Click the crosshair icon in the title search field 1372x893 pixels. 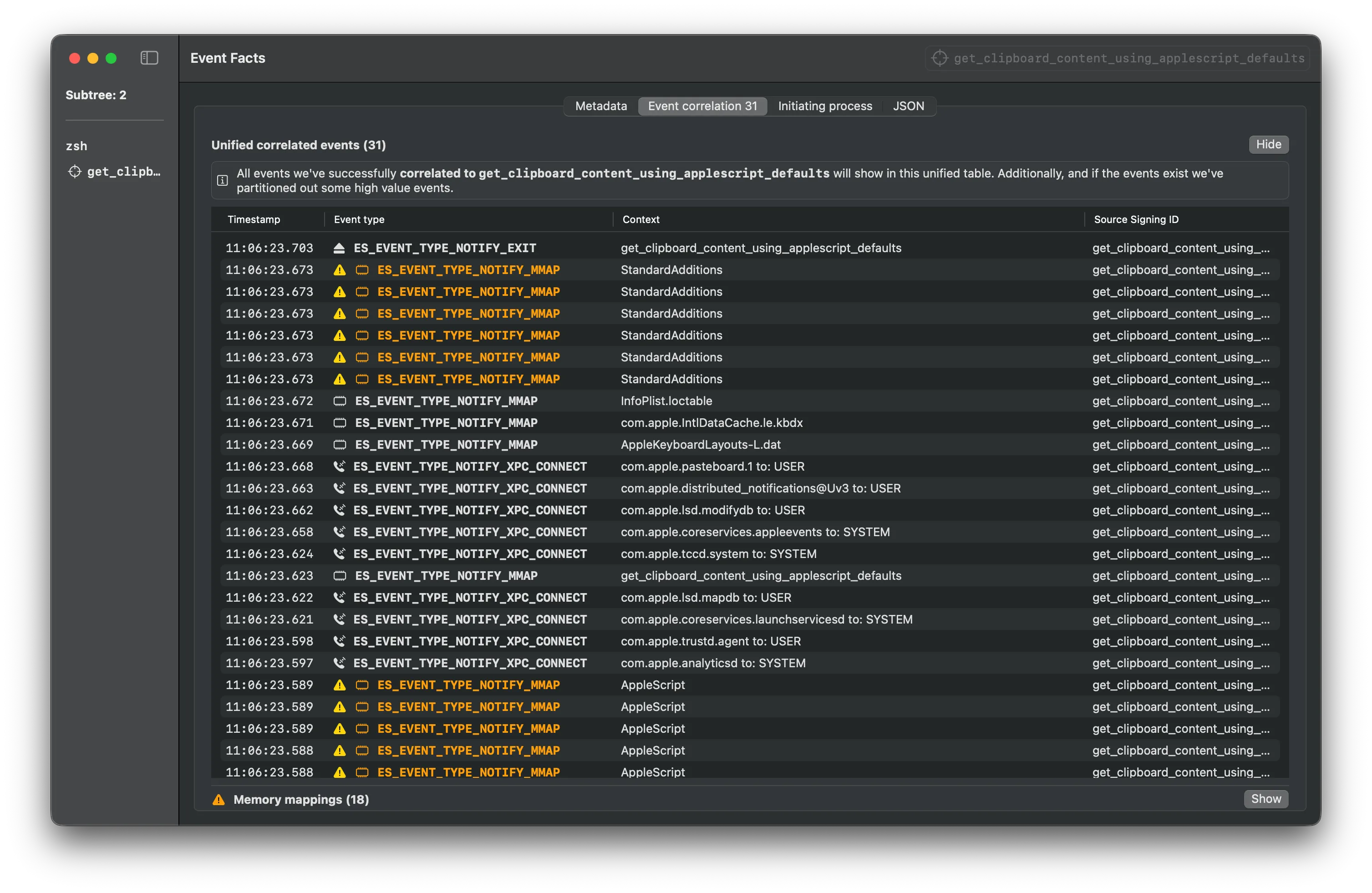(940, 58)
